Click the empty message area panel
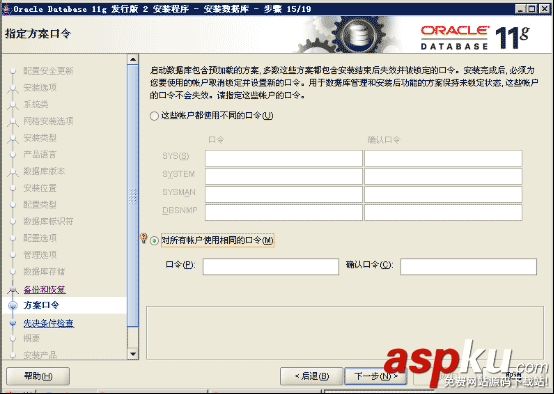 coord(345,333)
